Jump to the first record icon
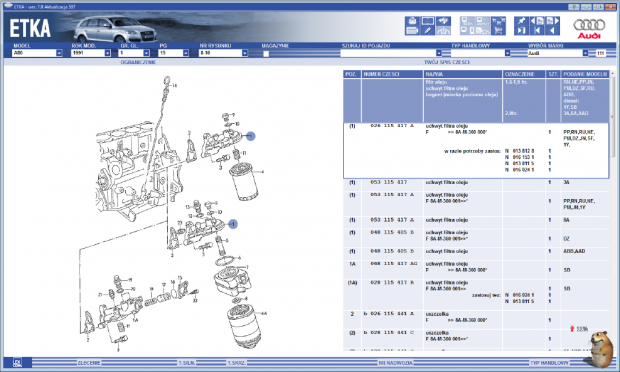620x372 pixels. (x=537, y=30)
